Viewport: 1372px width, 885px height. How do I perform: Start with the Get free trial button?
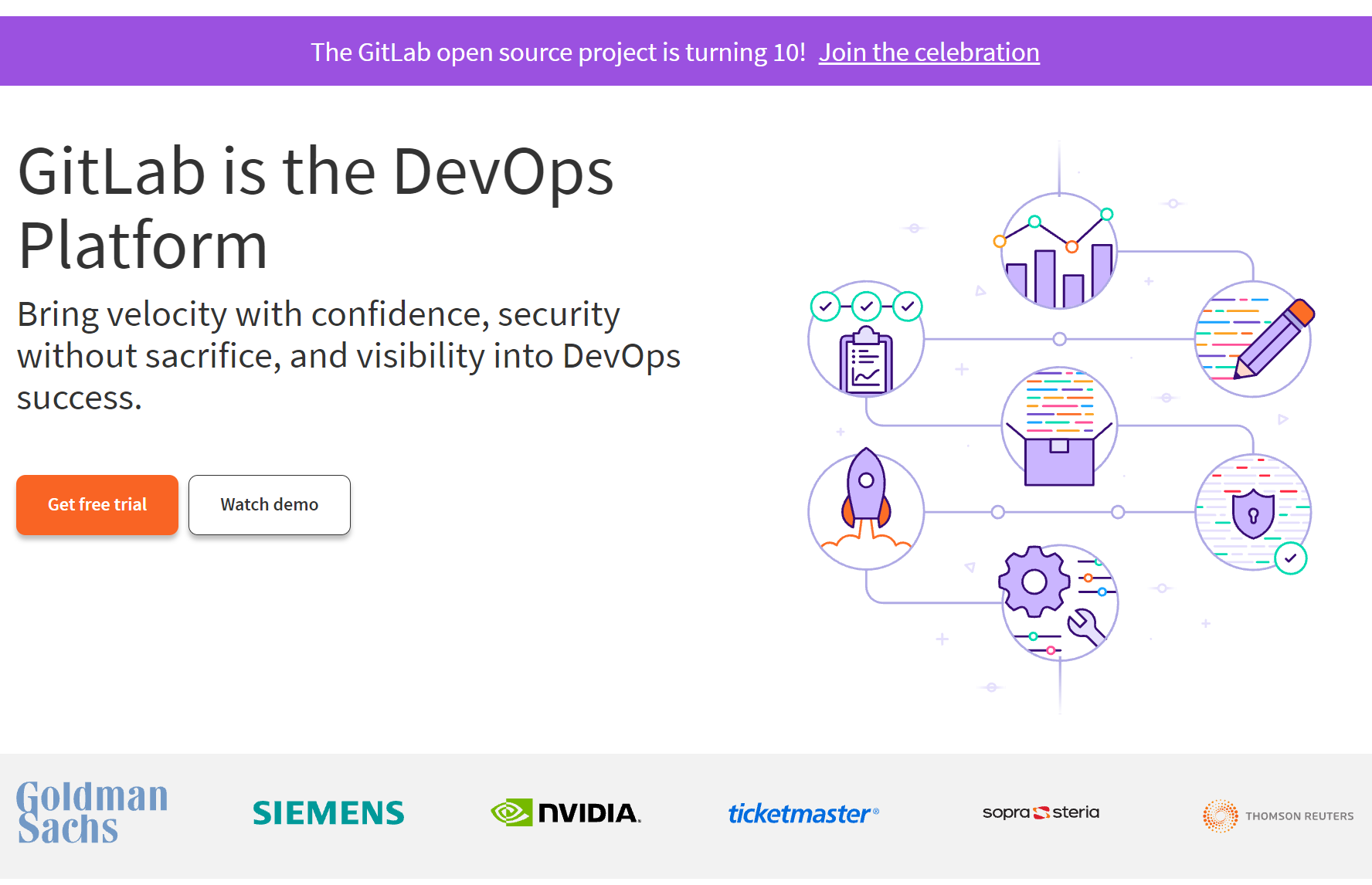[x=97, y=504]
